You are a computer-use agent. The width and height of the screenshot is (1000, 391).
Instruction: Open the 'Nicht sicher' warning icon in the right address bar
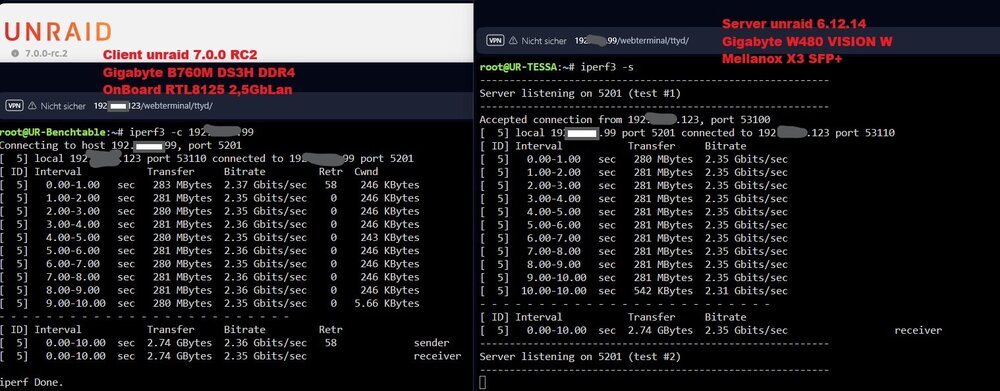(512, 40)
